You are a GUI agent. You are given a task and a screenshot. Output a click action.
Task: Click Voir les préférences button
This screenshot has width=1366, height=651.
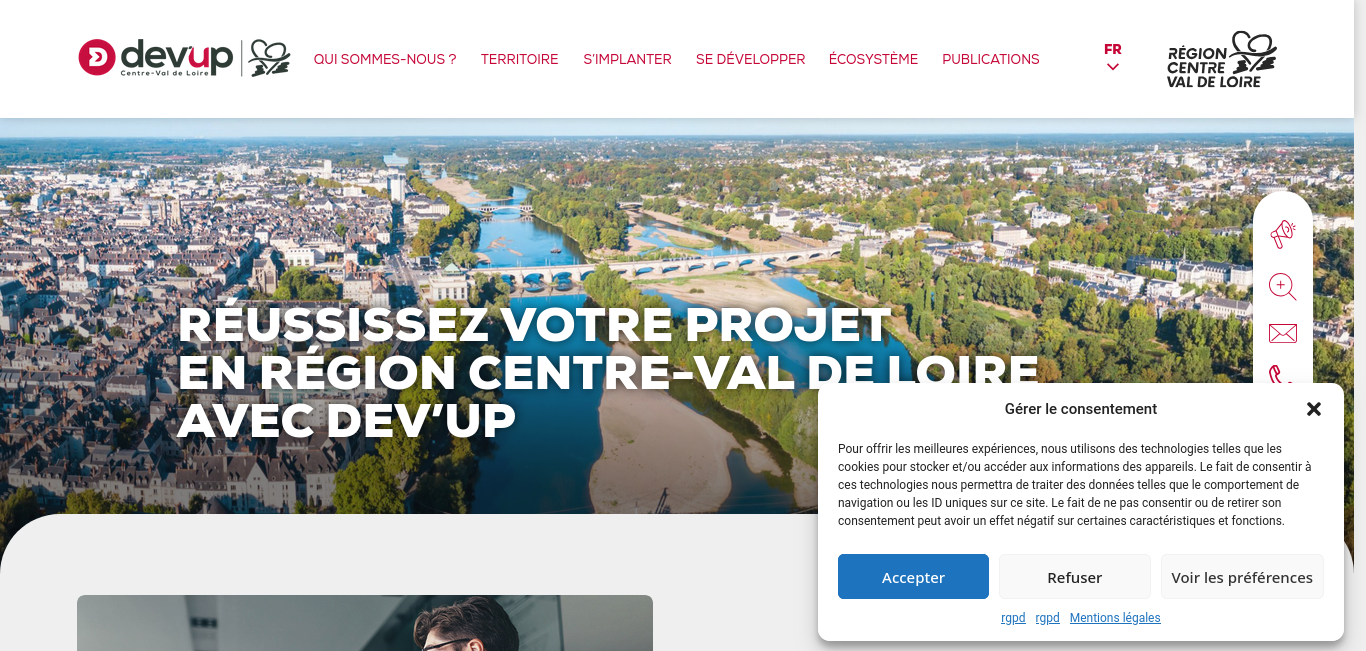tap(1242, 577)
